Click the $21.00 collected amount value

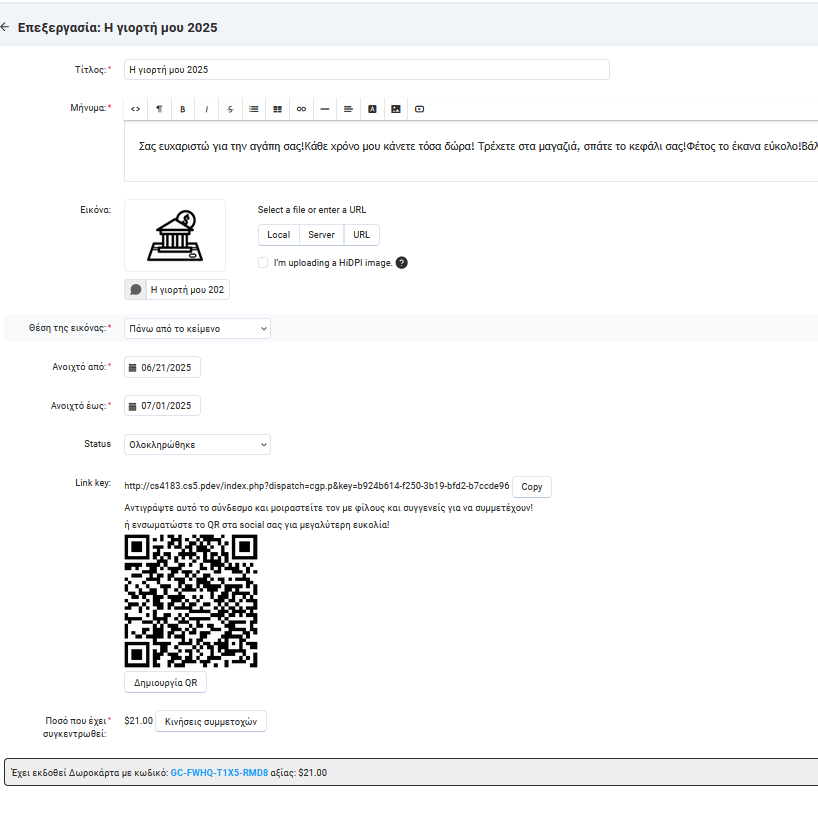pos(138,721)
